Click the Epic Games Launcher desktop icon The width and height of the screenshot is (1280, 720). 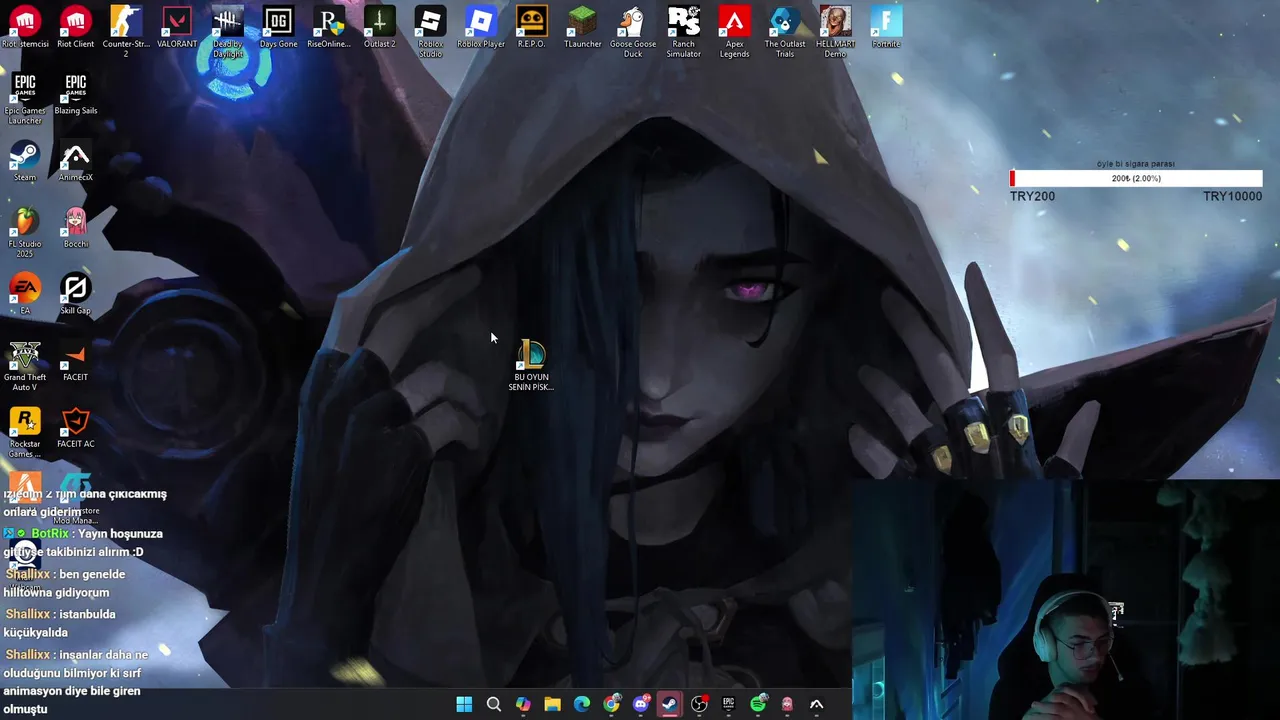click(x=25, y=98)
